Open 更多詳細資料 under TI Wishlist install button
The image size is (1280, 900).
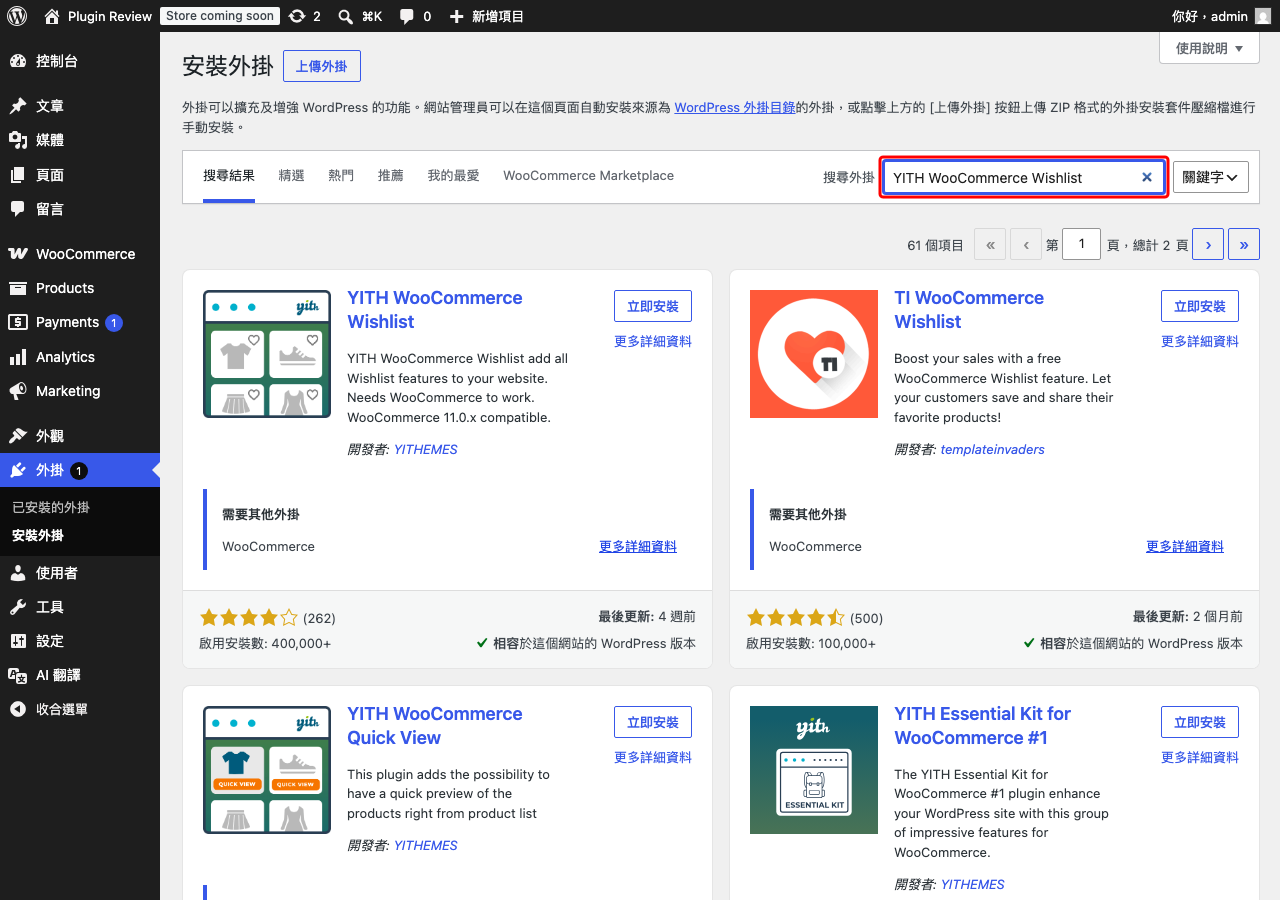click(x=1200, y=341)
